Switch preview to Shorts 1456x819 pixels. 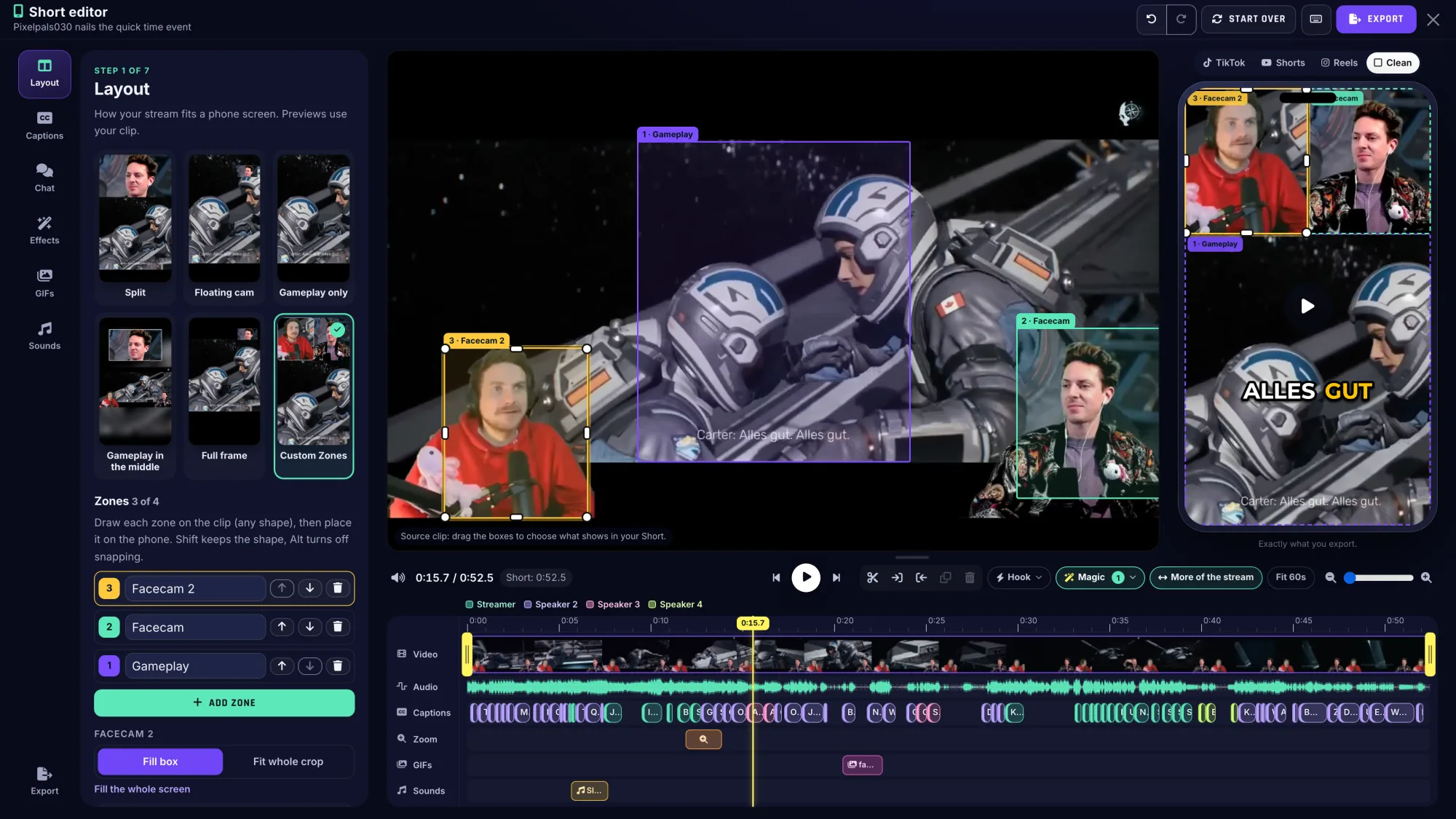pyautogui.click(x=1283, y=63)
